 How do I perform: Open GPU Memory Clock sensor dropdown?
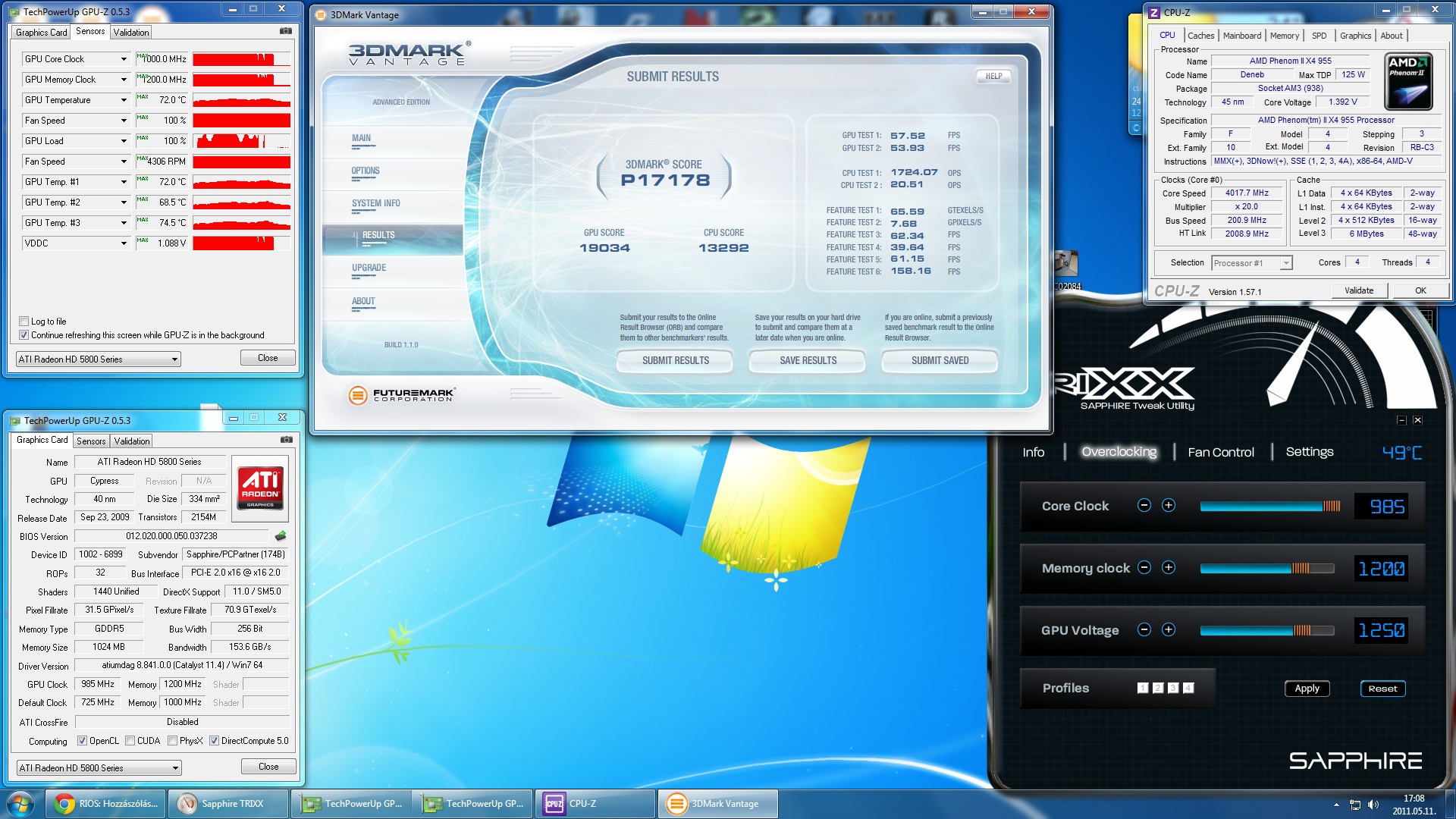tap(124, 80)
